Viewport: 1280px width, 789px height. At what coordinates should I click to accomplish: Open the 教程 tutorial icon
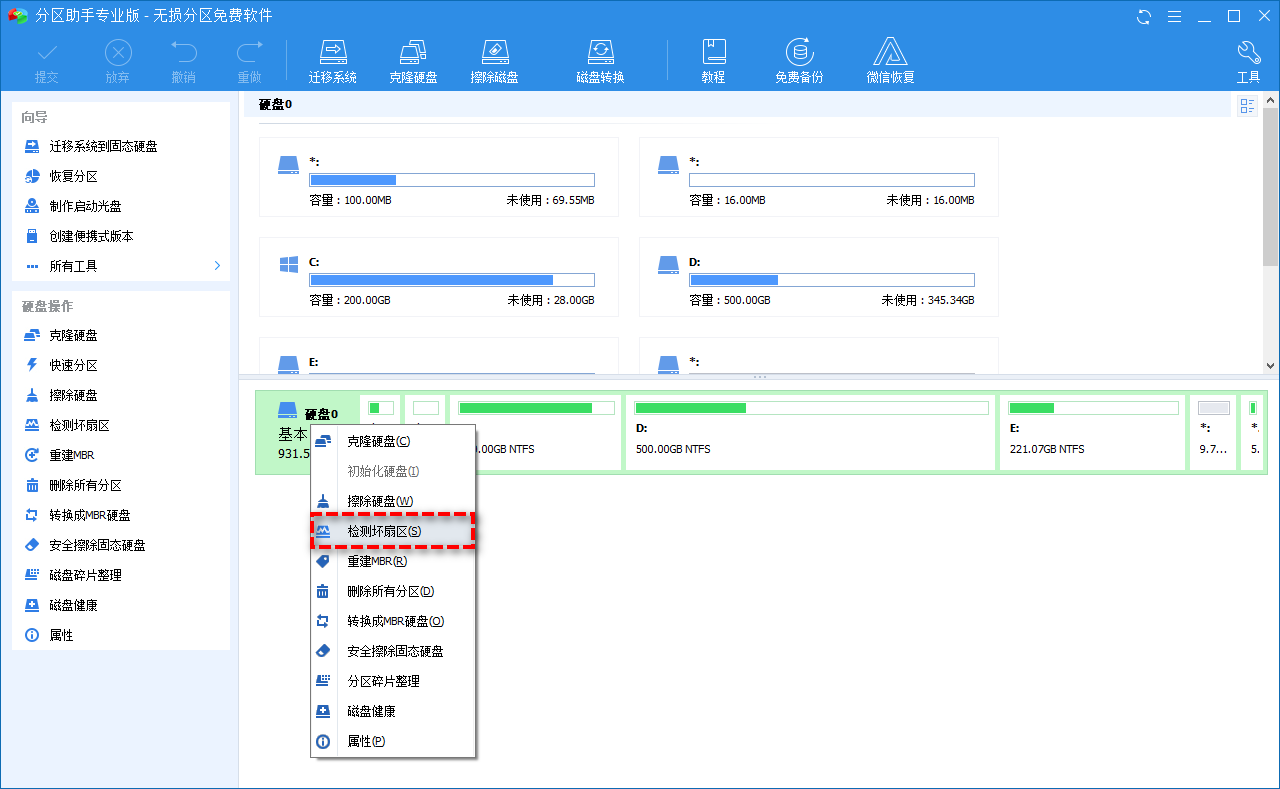point(713,61)
